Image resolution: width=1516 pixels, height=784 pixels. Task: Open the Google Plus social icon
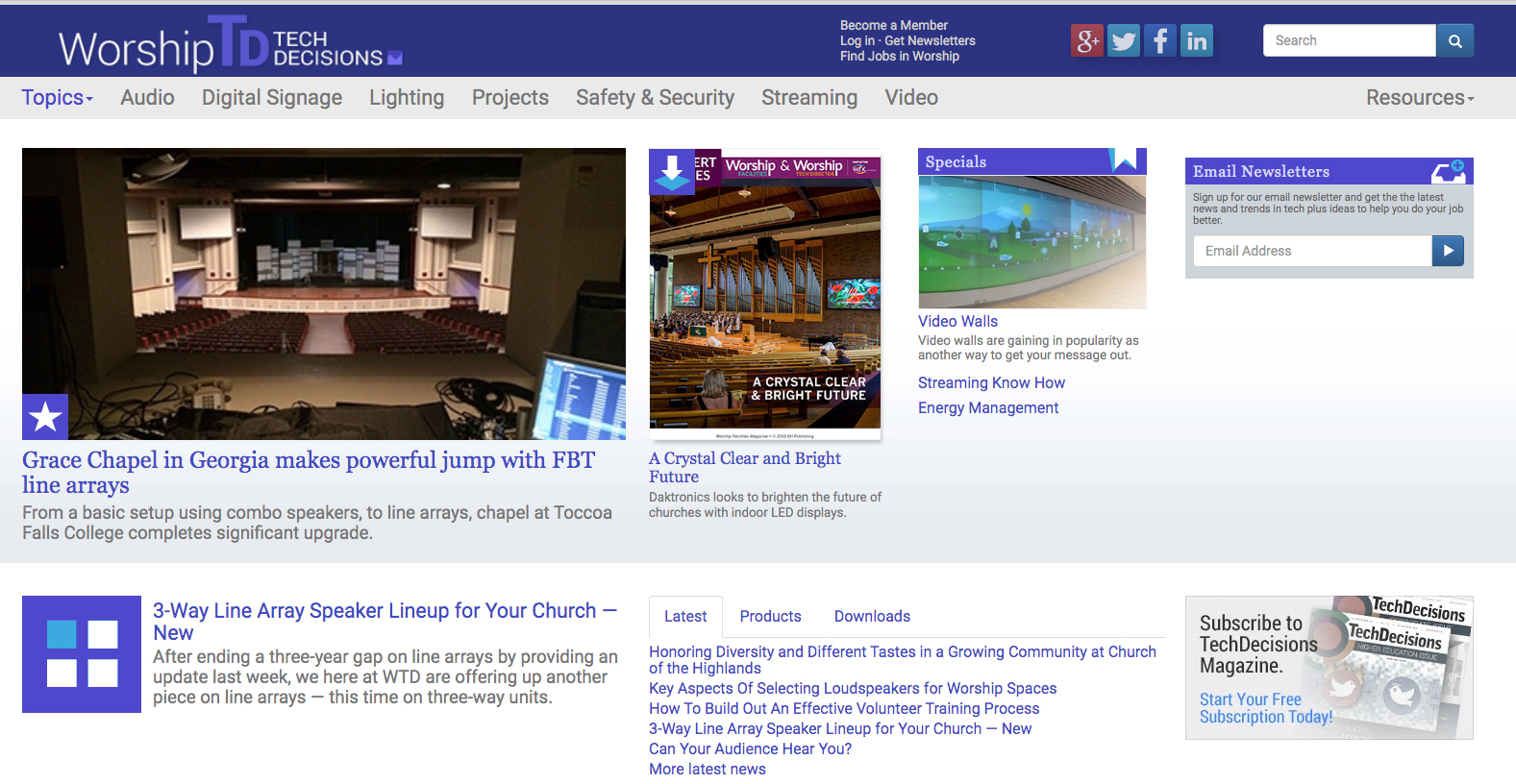pyautogui.click(x=1087, y=40)
